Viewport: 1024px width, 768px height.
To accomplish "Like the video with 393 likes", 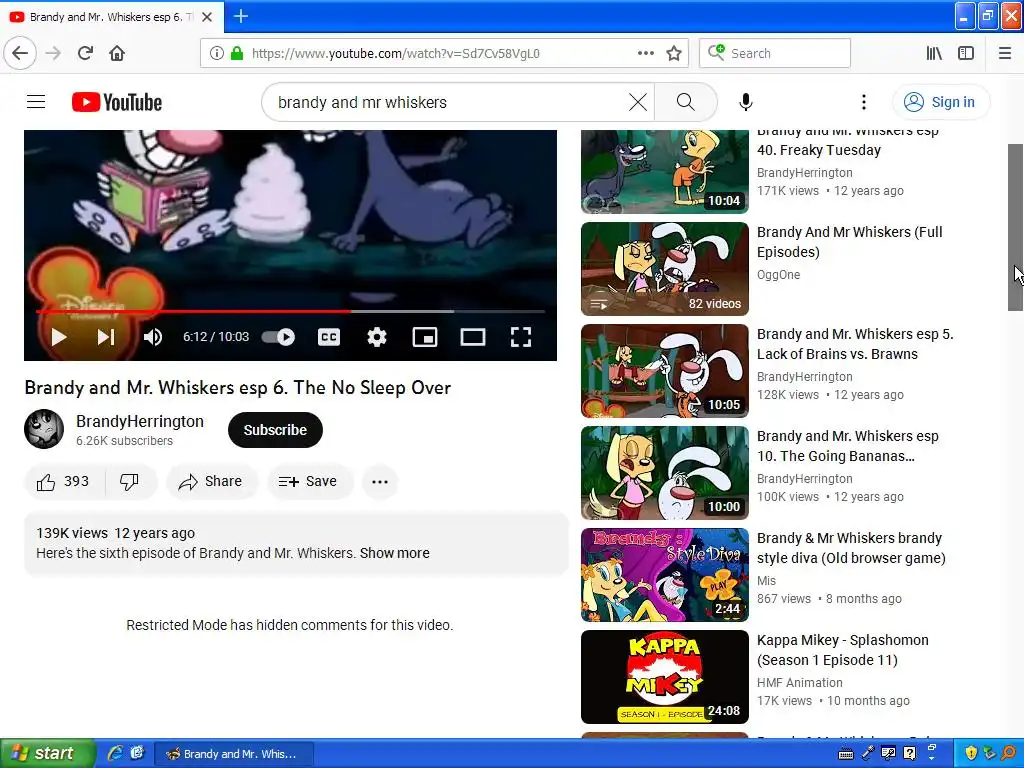I will click(x=64, y=481).
